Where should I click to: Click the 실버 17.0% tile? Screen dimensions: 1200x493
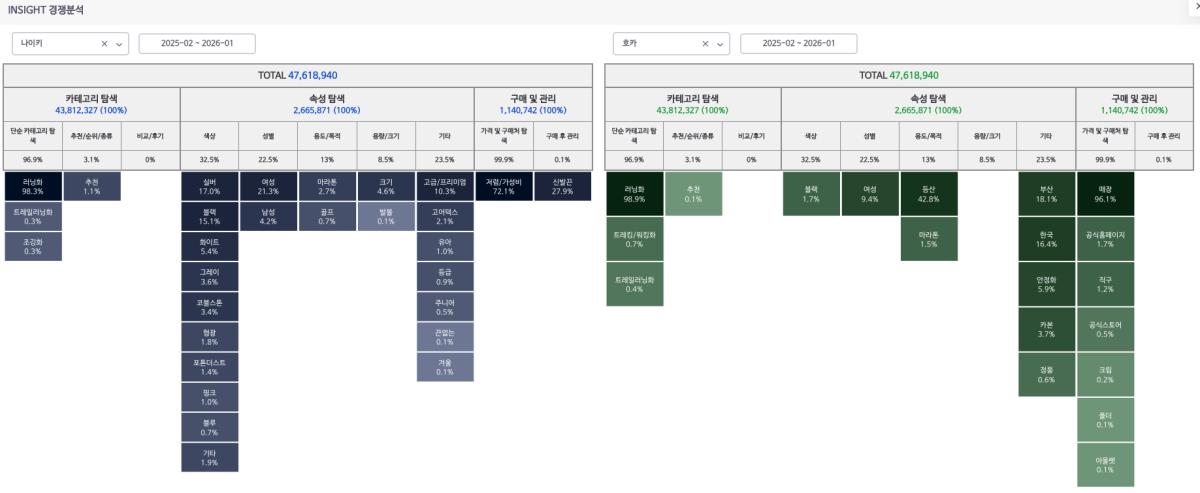tap(210, 186)
